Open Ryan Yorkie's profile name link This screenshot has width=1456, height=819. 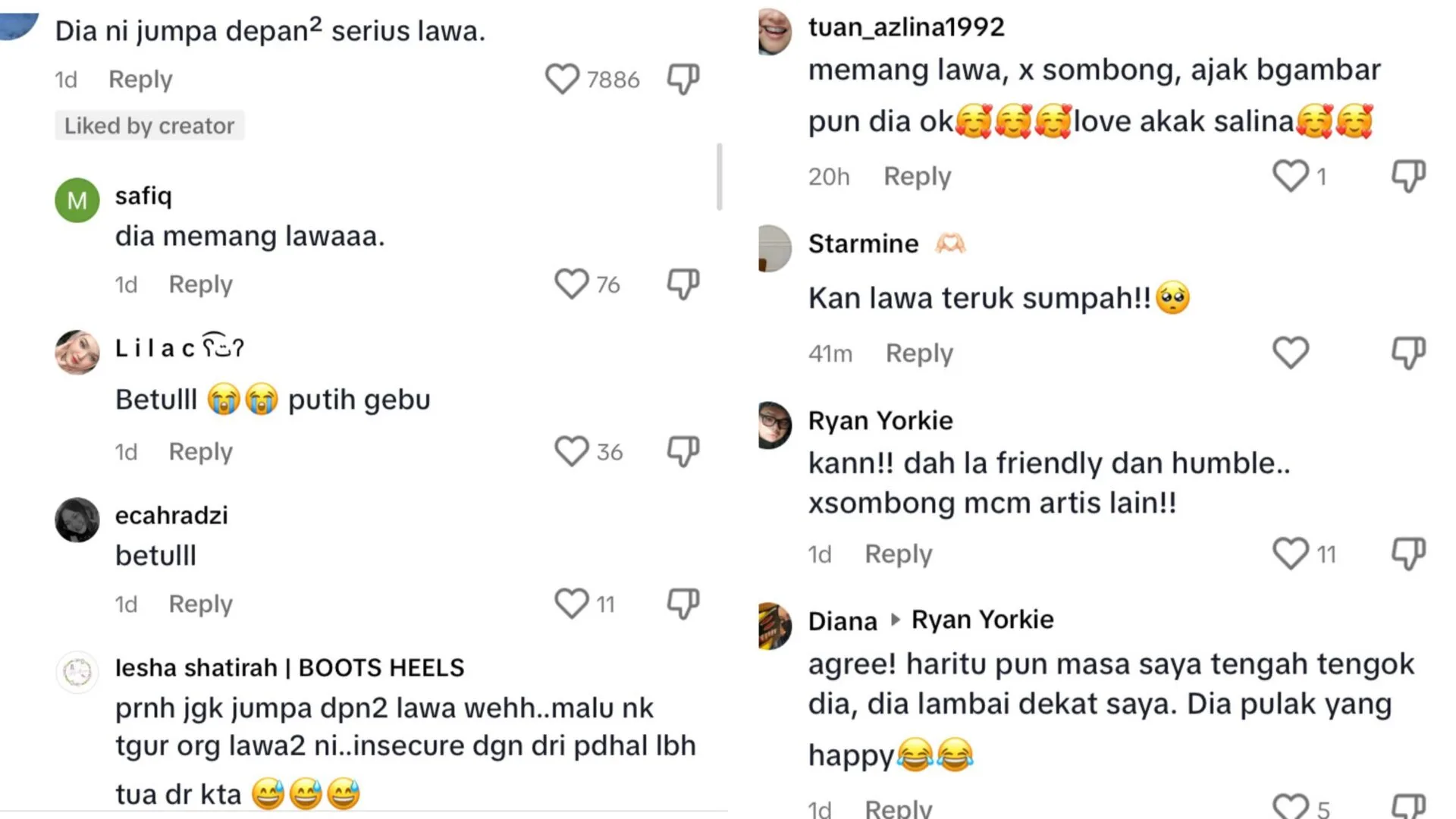(x=880, y=420)
